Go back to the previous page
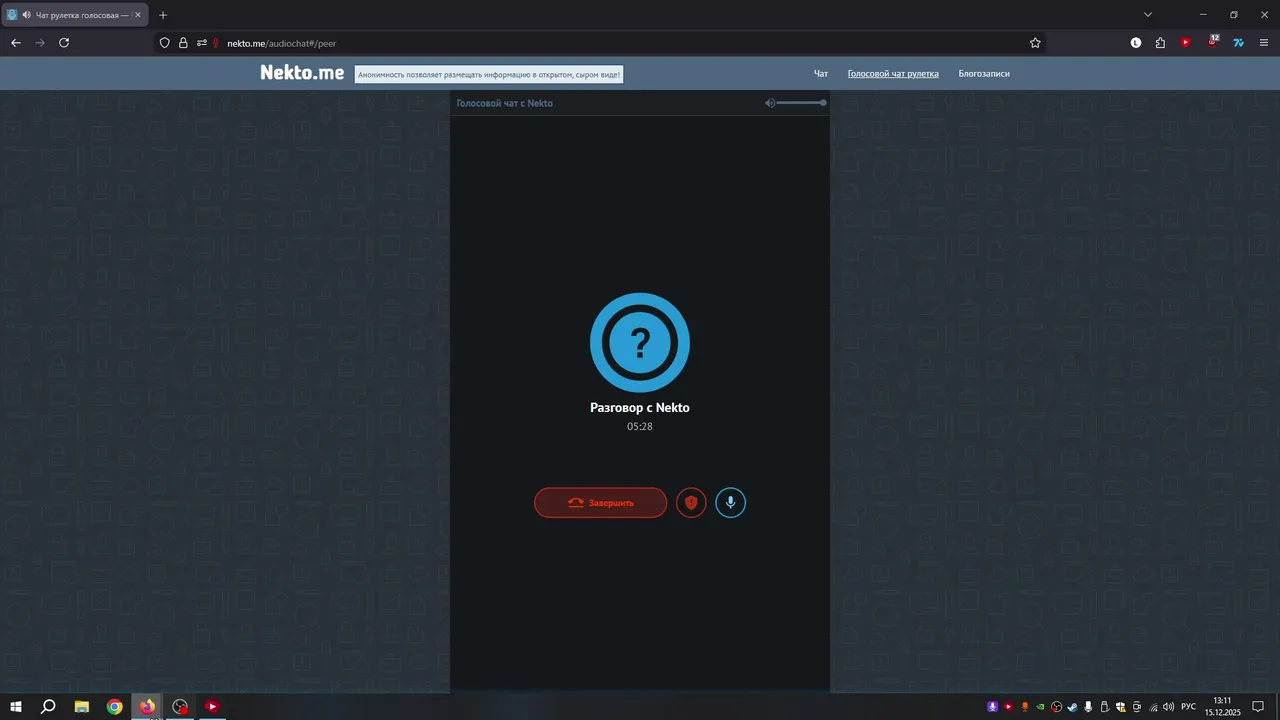Image resolution: width=1280 pixels, height=720 pixels. (16, 43)
